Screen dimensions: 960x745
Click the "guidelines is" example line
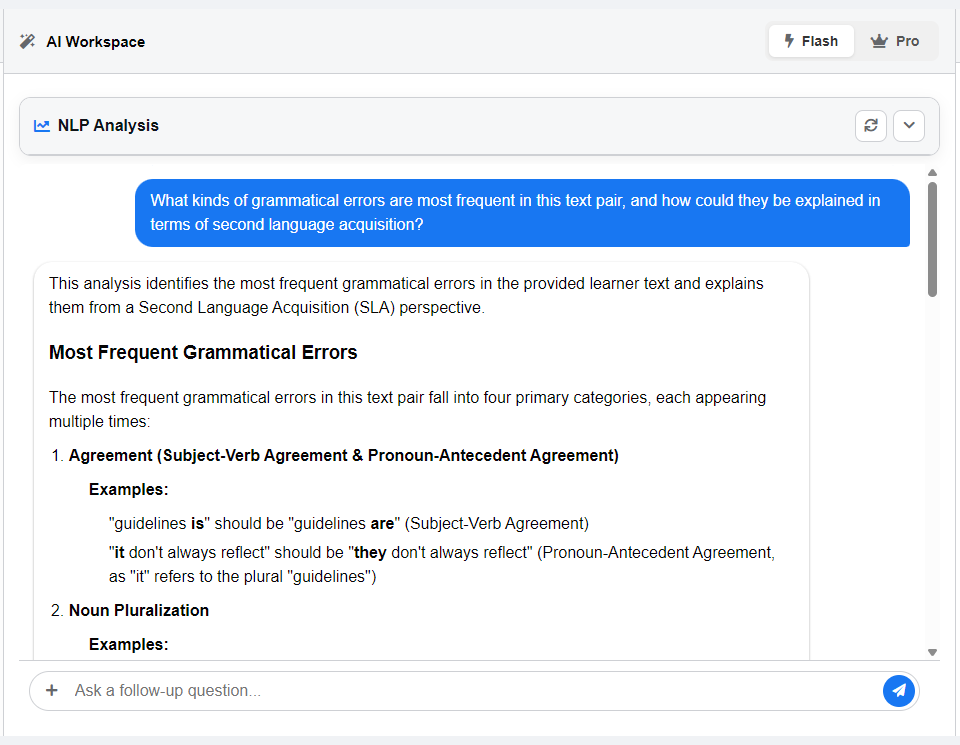tap(348, 523)
